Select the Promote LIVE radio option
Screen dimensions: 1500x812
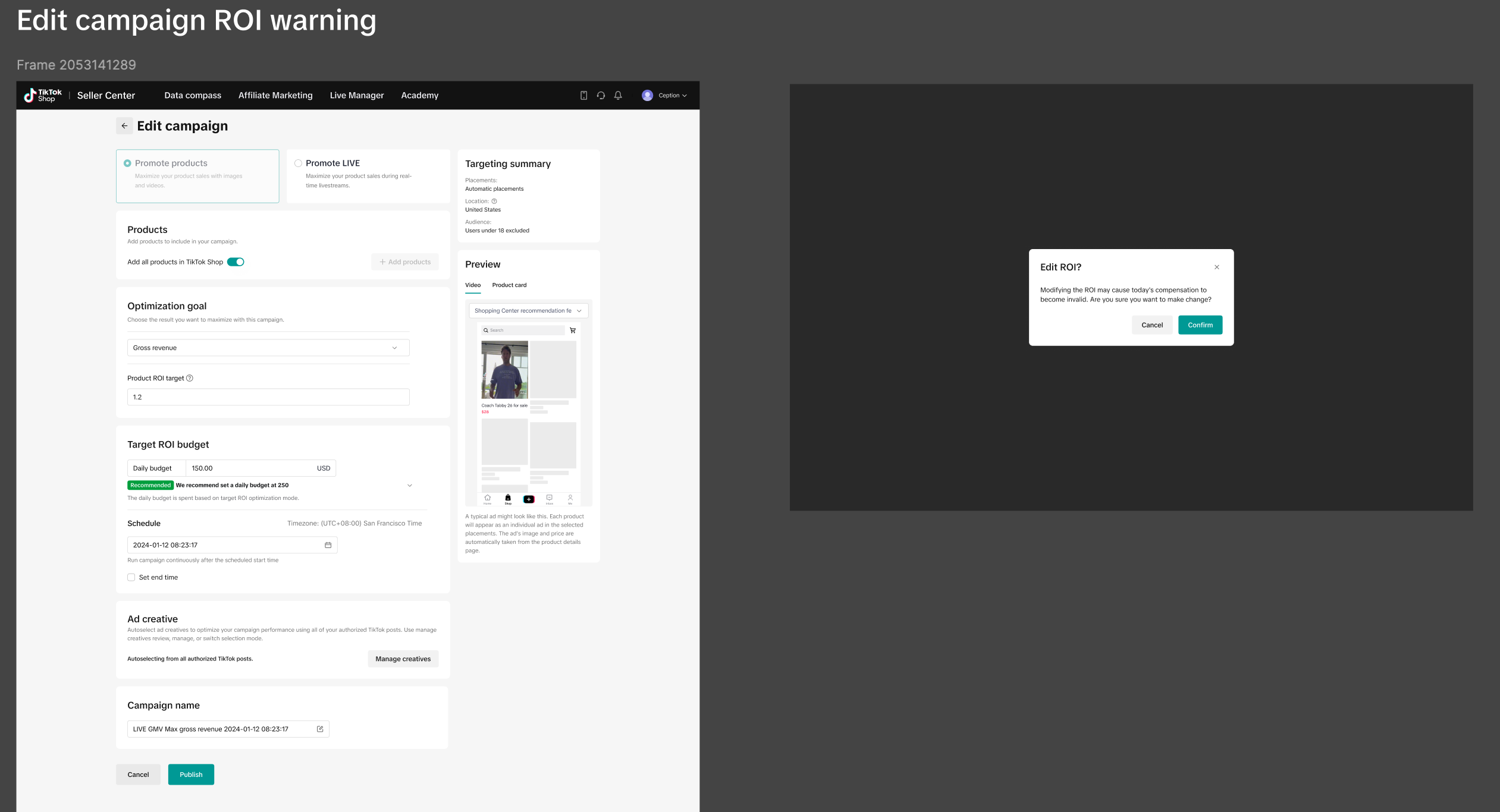[x=298, y=163]
